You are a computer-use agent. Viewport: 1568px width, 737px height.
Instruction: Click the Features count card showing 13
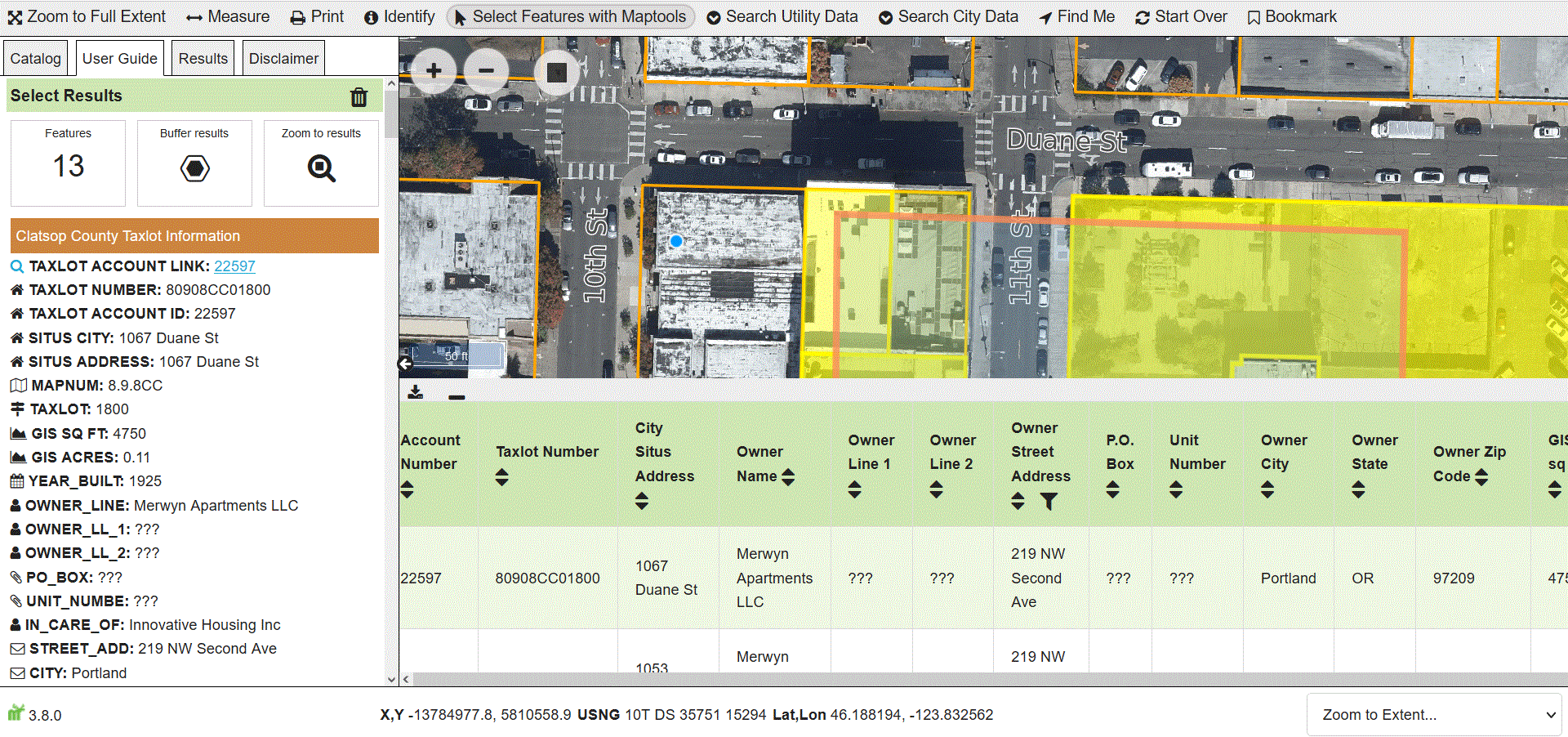[68, 163]
